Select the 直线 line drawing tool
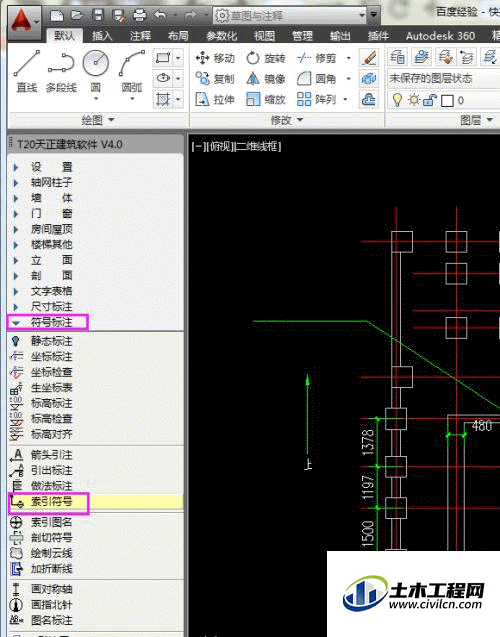The width and height of the screenshot is (500, 637). tap(27, 72)
